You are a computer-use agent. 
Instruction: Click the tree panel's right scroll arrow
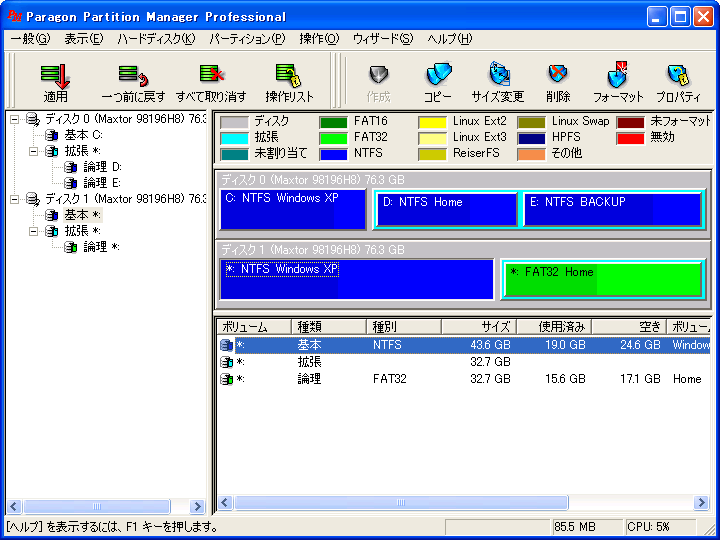(x=197, y=506)
